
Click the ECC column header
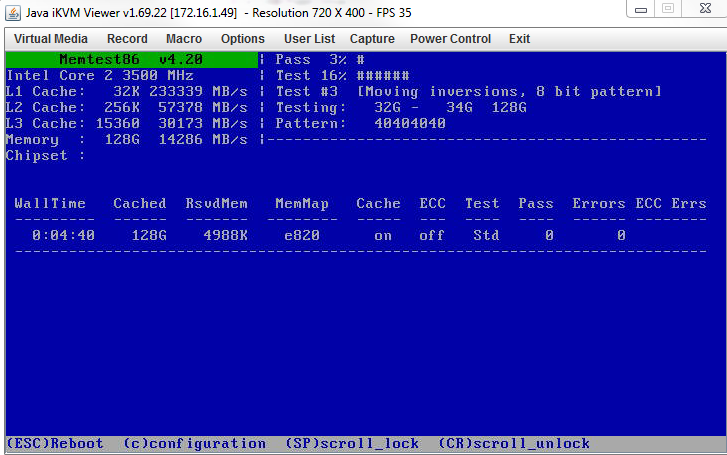pos(433,204)
